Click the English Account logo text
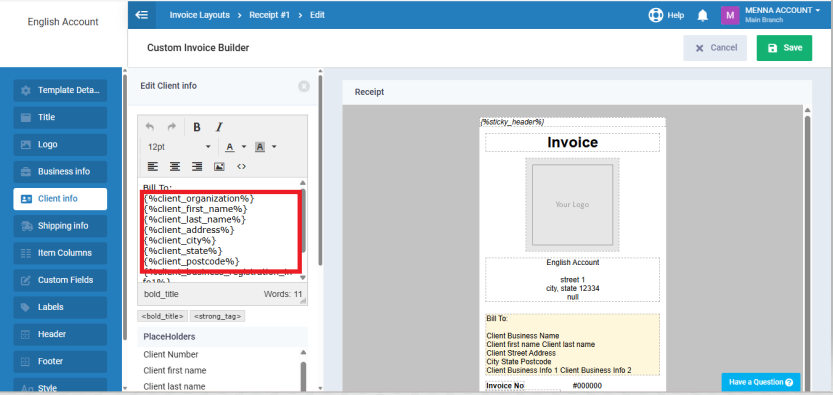This screenshot has height=395, width=833. pyautogui.click(x=63, y=22)
